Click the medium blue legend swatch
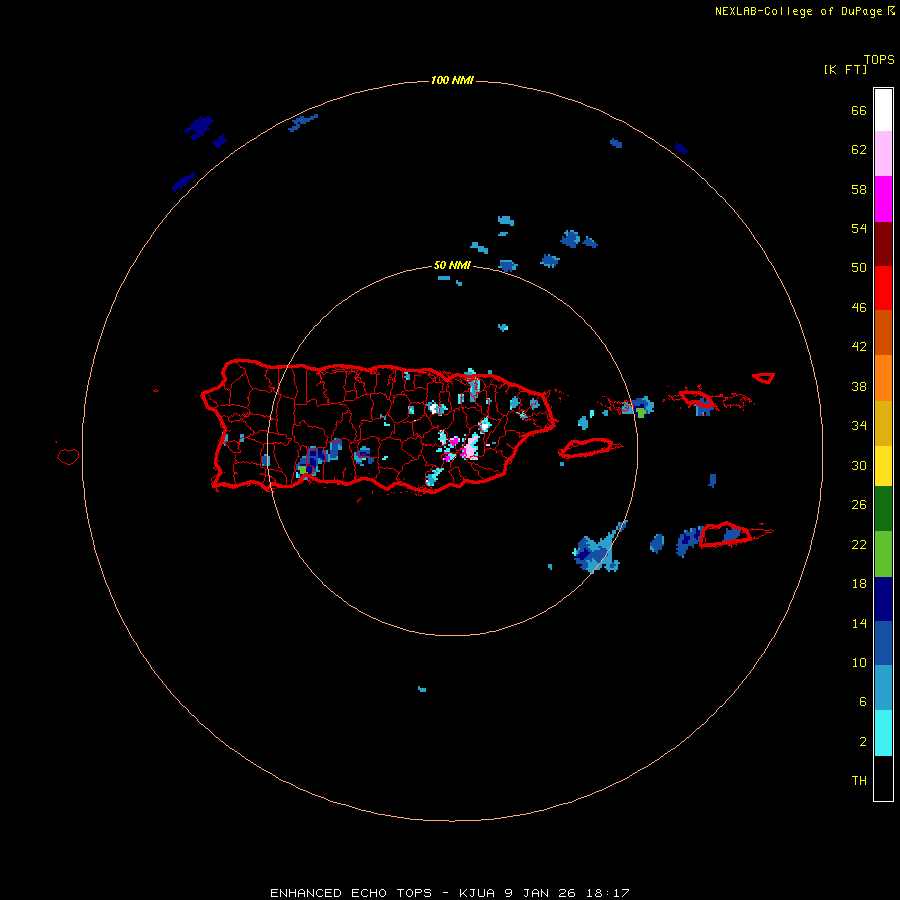This screenshot has height=900, width=900. (x=883, y=643)
